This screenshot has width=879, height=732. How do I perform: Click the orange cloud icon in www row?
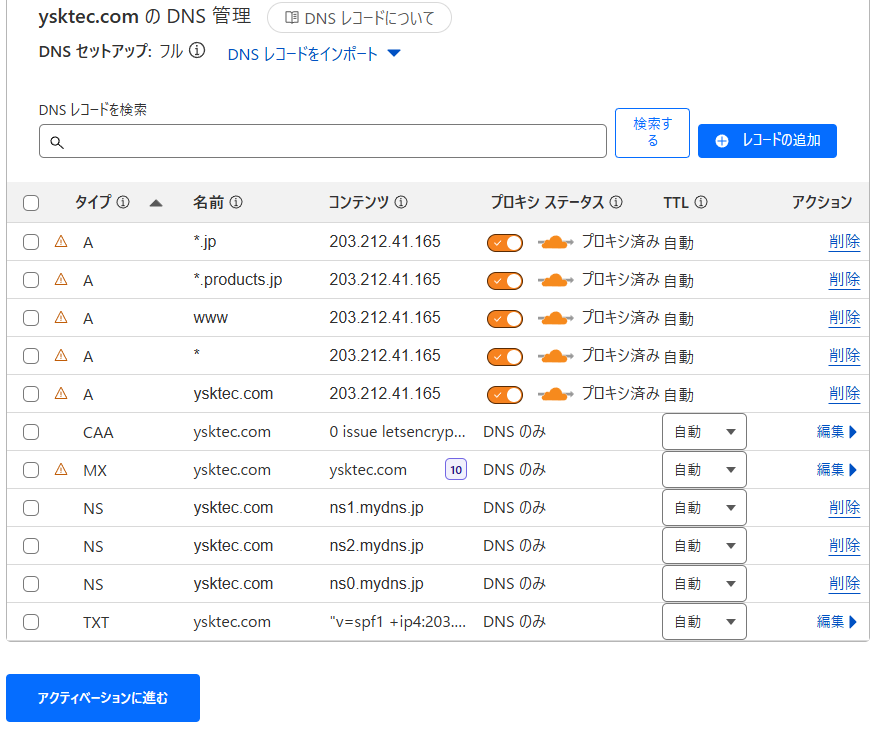click(555, 318)
